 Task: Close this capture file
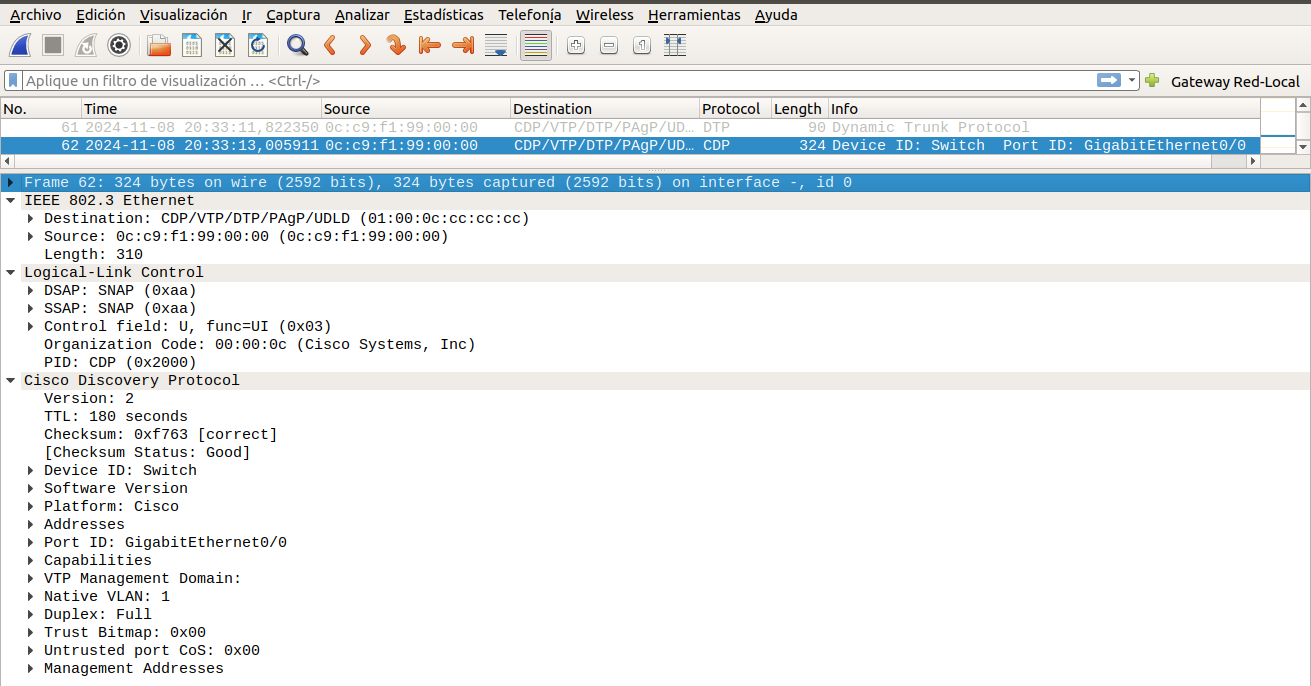click(x=225, y=45)
